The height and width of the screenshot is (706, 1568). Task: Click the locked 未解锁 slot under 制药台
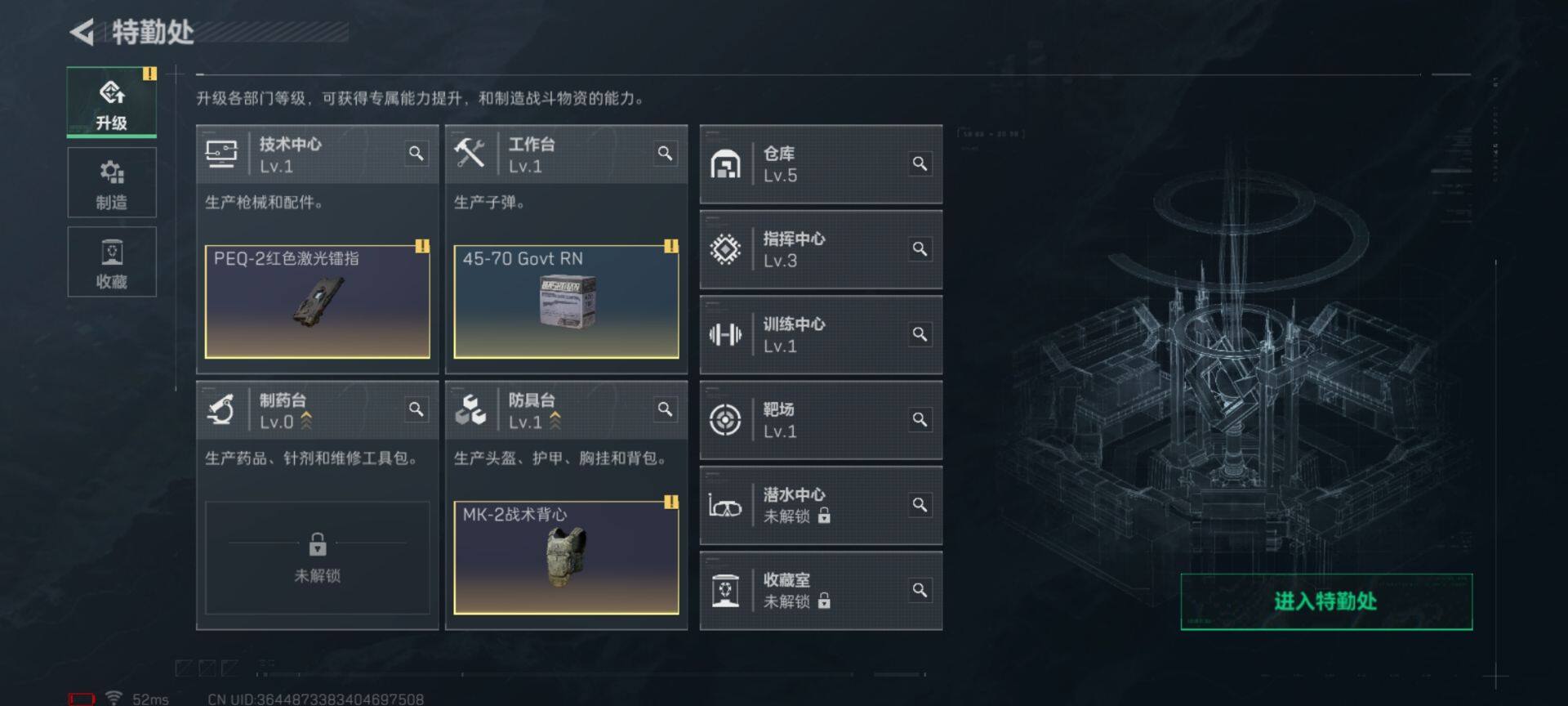318,557
